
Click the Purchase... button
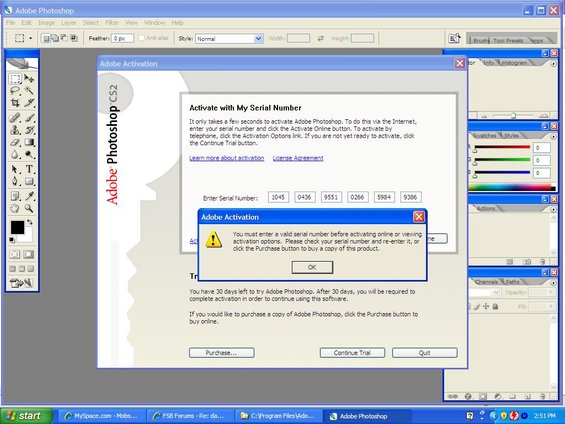pyautogui.click(x=222, y=353)
